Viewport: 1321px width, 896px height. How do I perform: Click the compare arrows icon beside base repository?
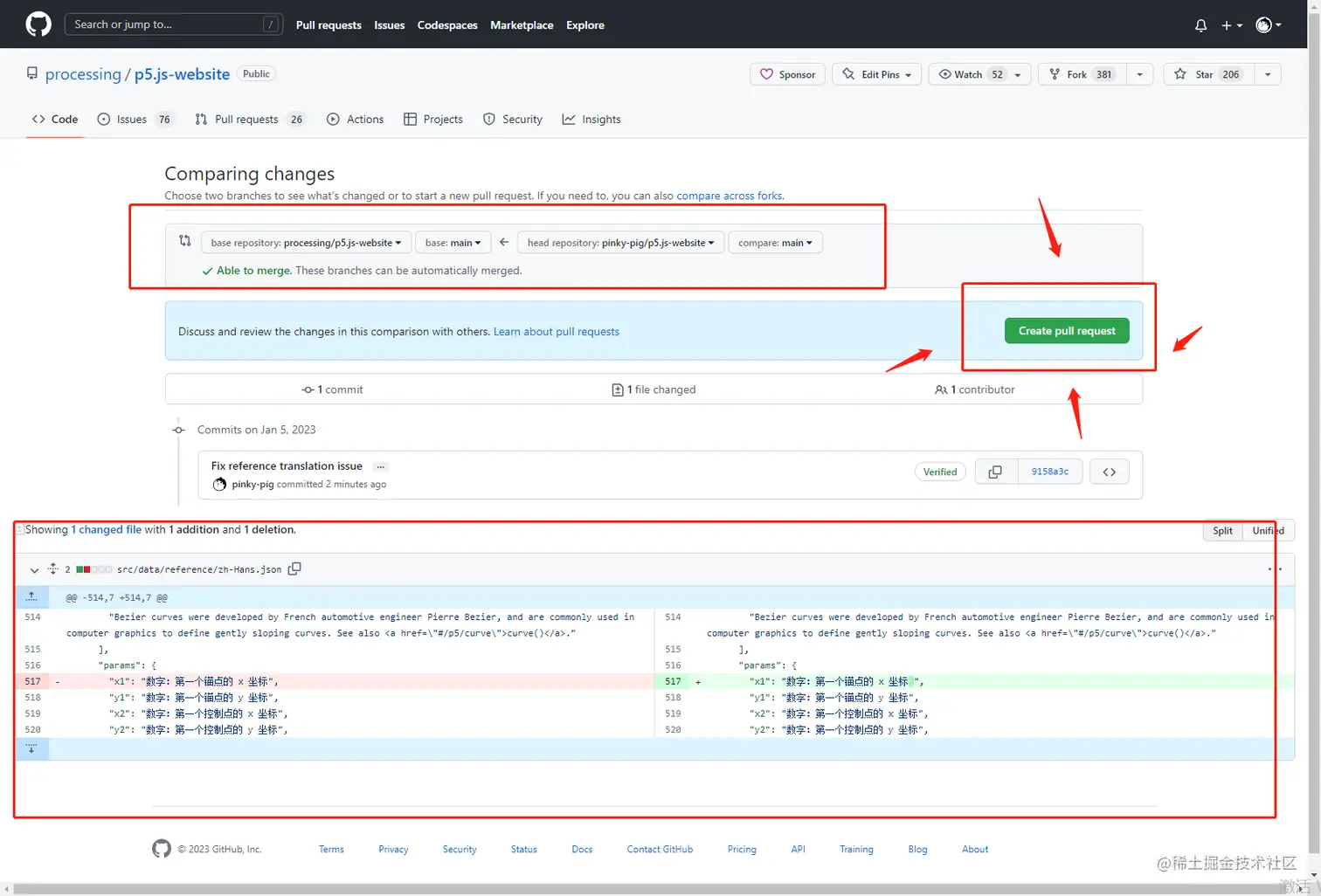184,241
